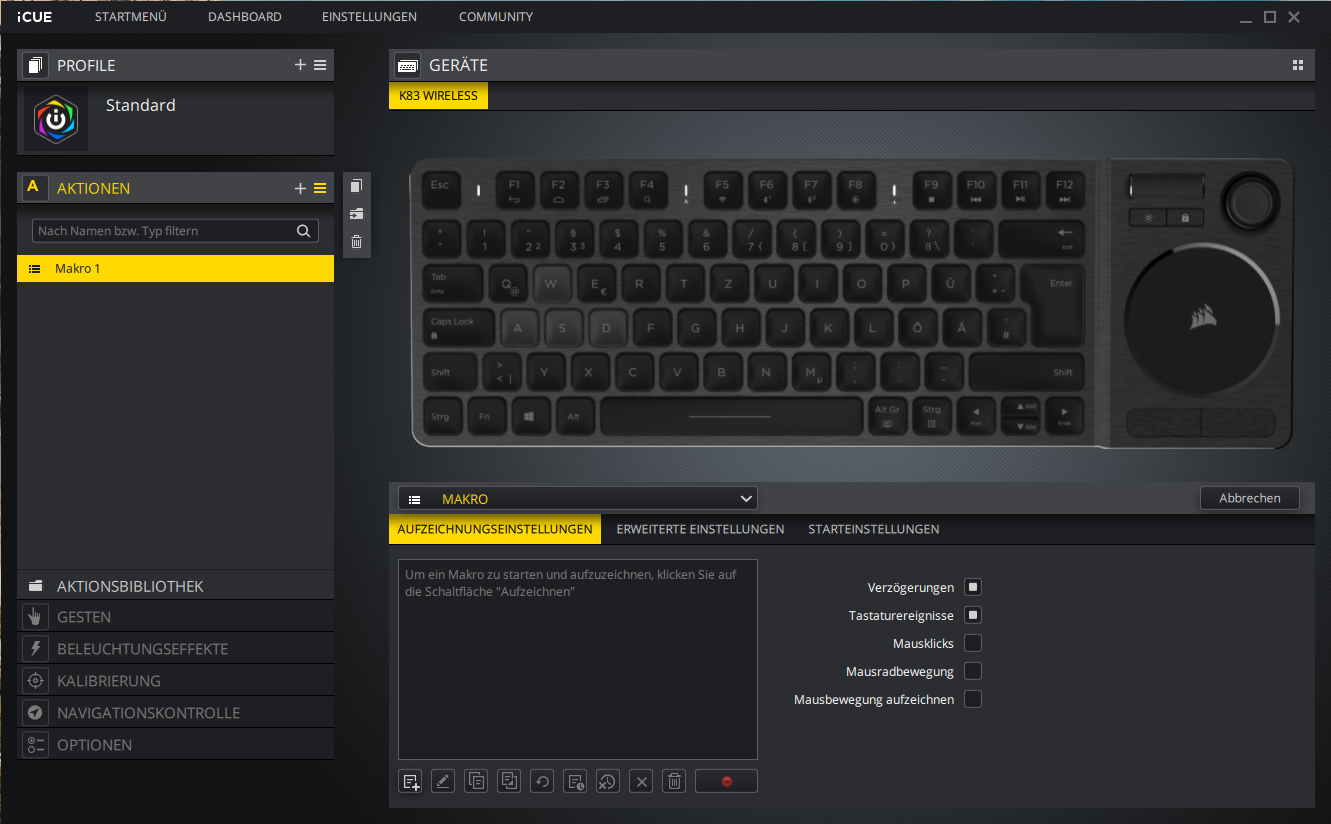Add a new action with the plus icon
1331x824 pixels.
click(x=300, y=188)
